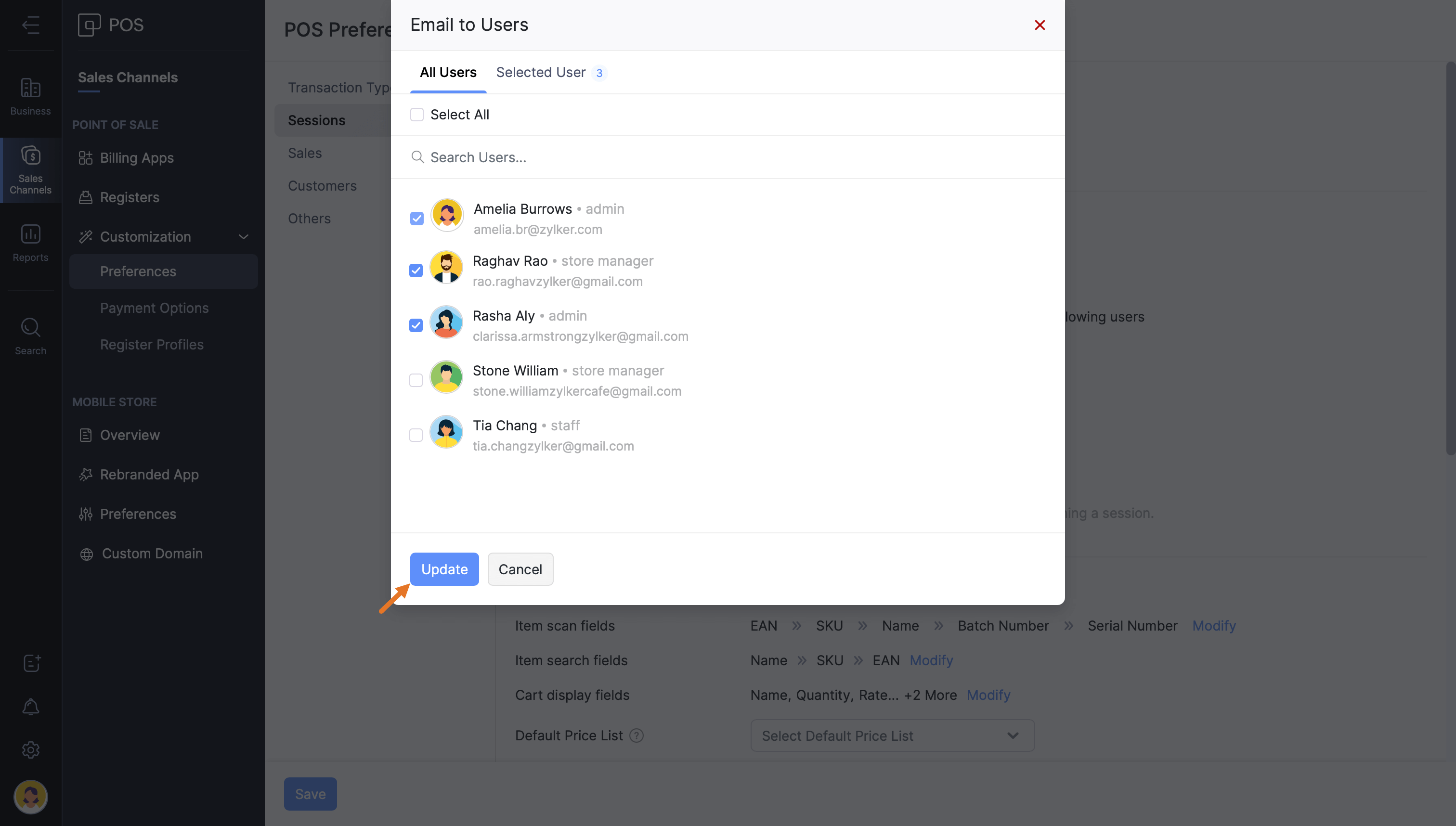
Task: Click help icon next to Default Price List
Action: tap(637, 736)
